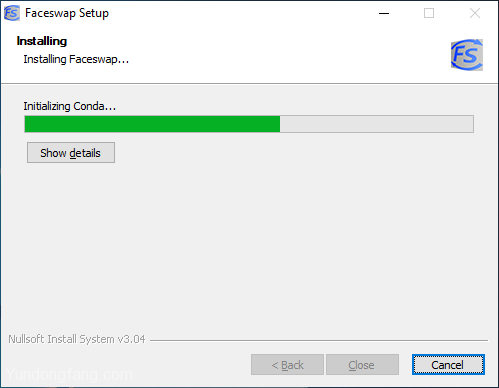Viewport: 499px width, 388px height.
Task: Click the separator line beside the Nullsoft label
Action: pyautogui.click(x=319, y=340)
